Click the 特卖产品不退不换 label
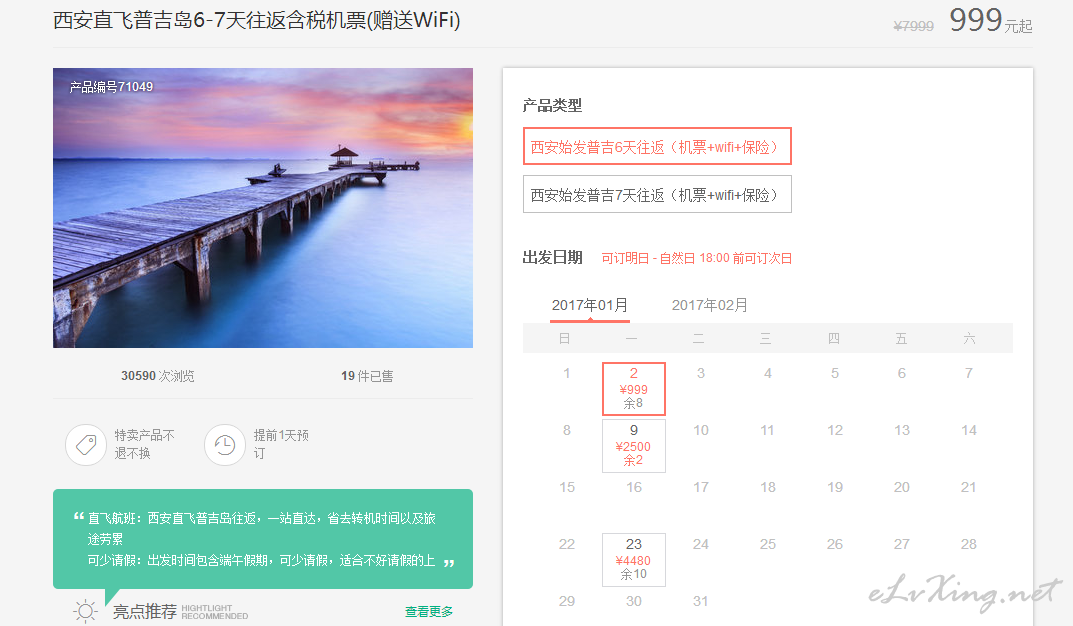Viewport: 1073px width, 626px height. tap(144, 444)
